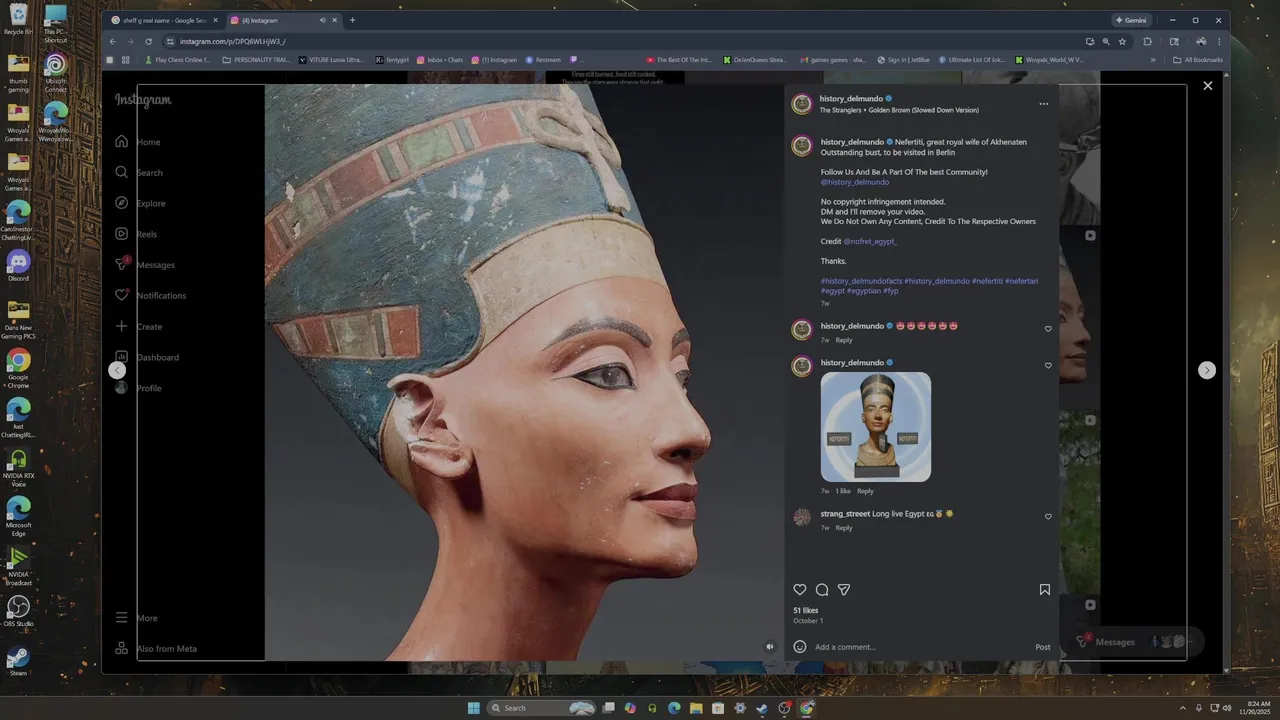
Task: Open the All Bookmarks folder
Action: (1198, 60)
